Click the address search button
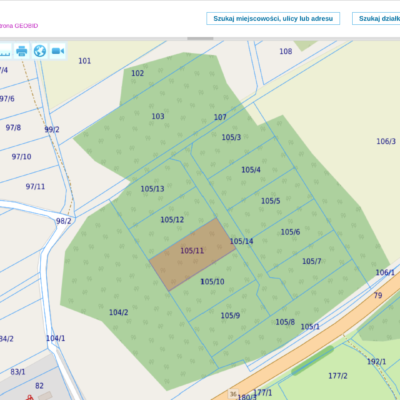400x400 pixels. [x=273, y=19]
